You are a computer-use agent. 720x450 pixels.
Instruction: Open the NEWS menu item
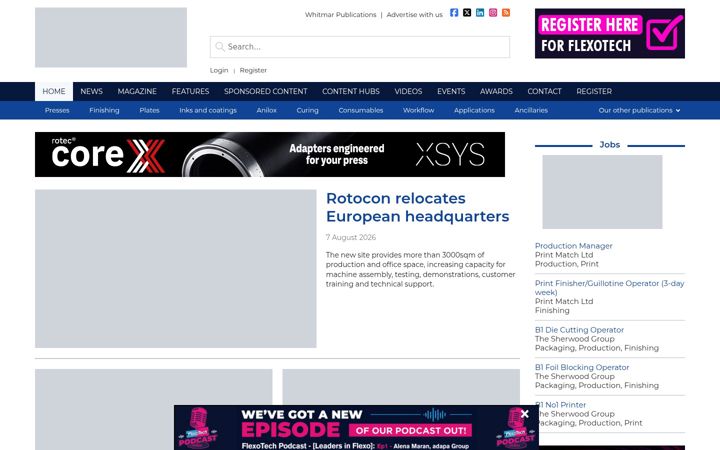coord(91,91)
